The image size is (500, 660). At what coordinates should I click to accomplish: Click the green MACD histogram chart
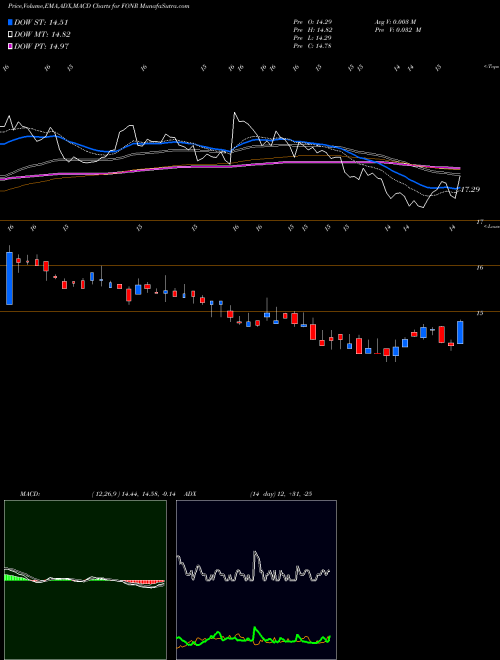[x=85, y=580]
